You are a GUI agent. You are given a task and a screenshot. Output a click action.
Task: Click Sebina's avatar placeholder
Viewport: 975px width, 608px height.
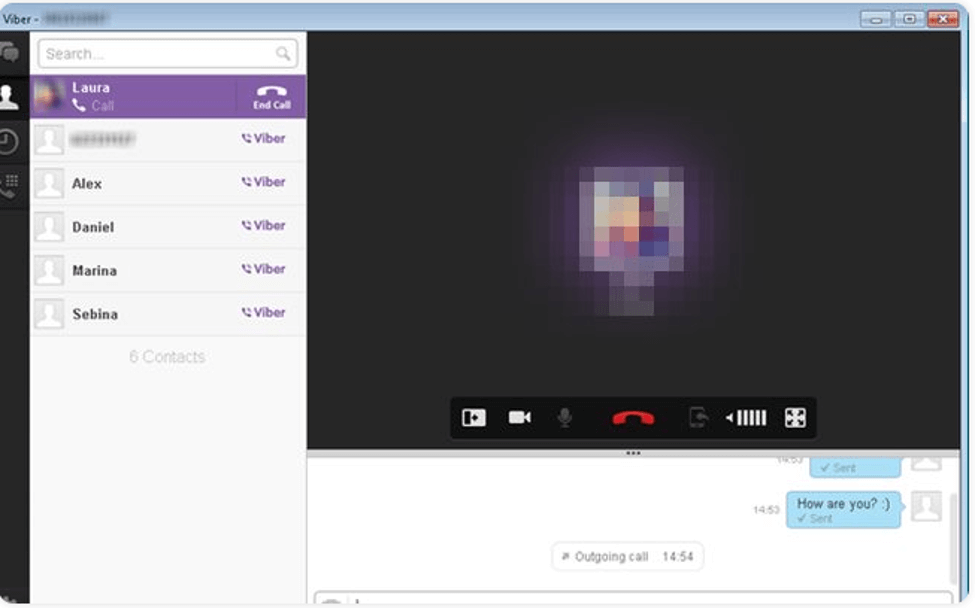coord(49,314)
